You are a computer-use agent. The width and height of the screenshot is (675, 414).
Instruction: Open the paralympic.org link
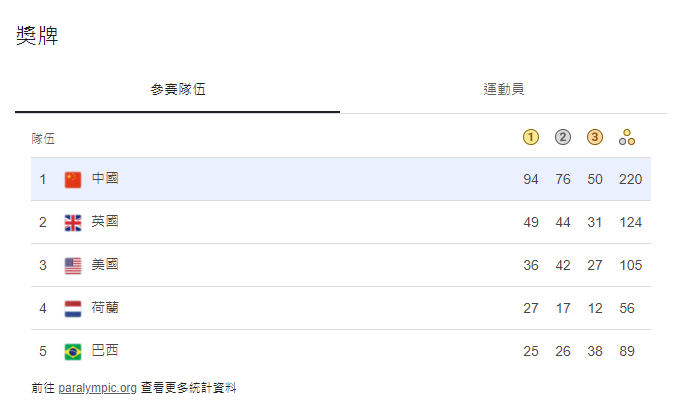click(x=97, y=387)
